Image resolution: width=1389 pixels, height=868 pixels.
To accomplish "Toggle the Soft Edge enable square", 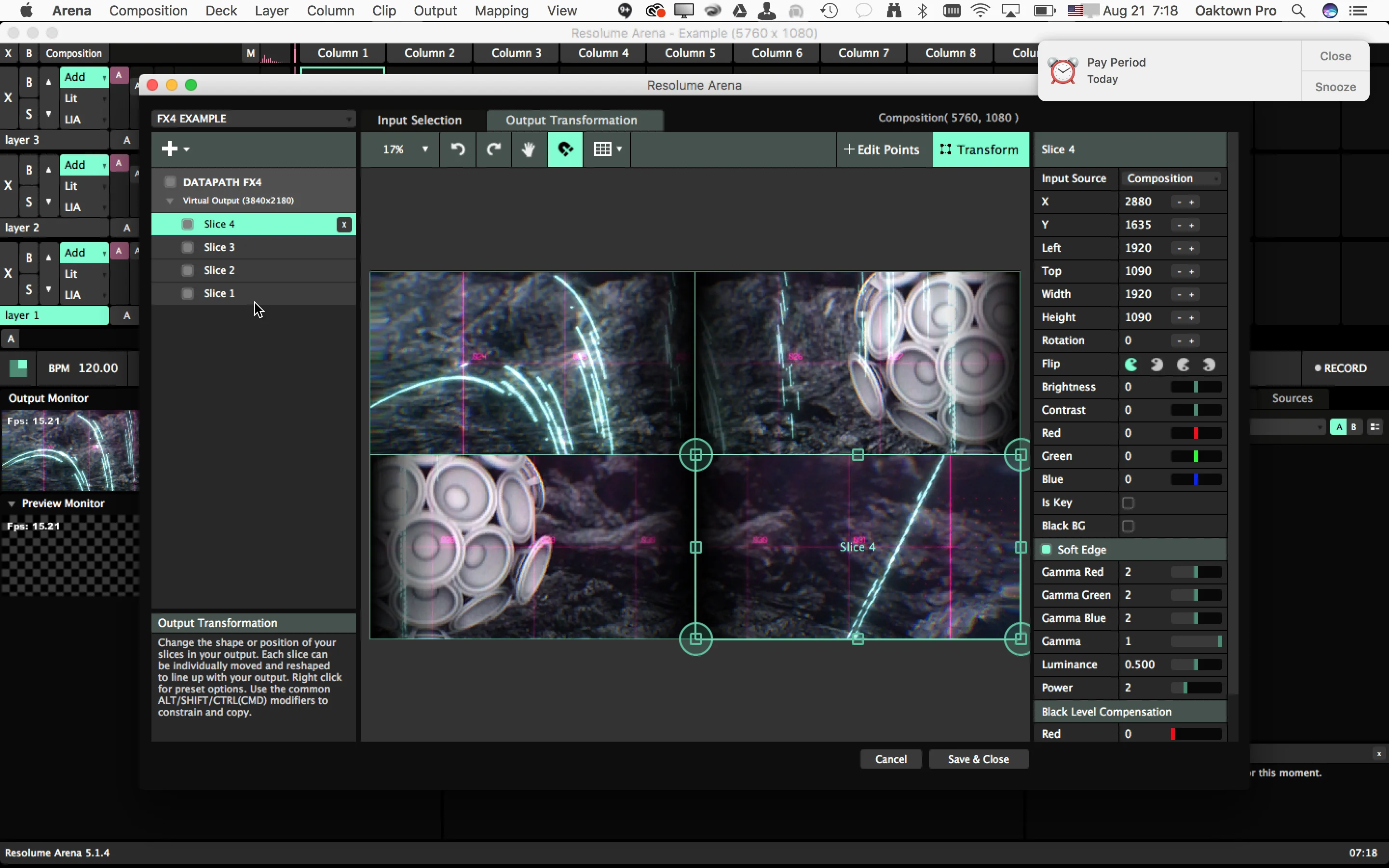I will pyautogui.click(x=1047, y=549).
